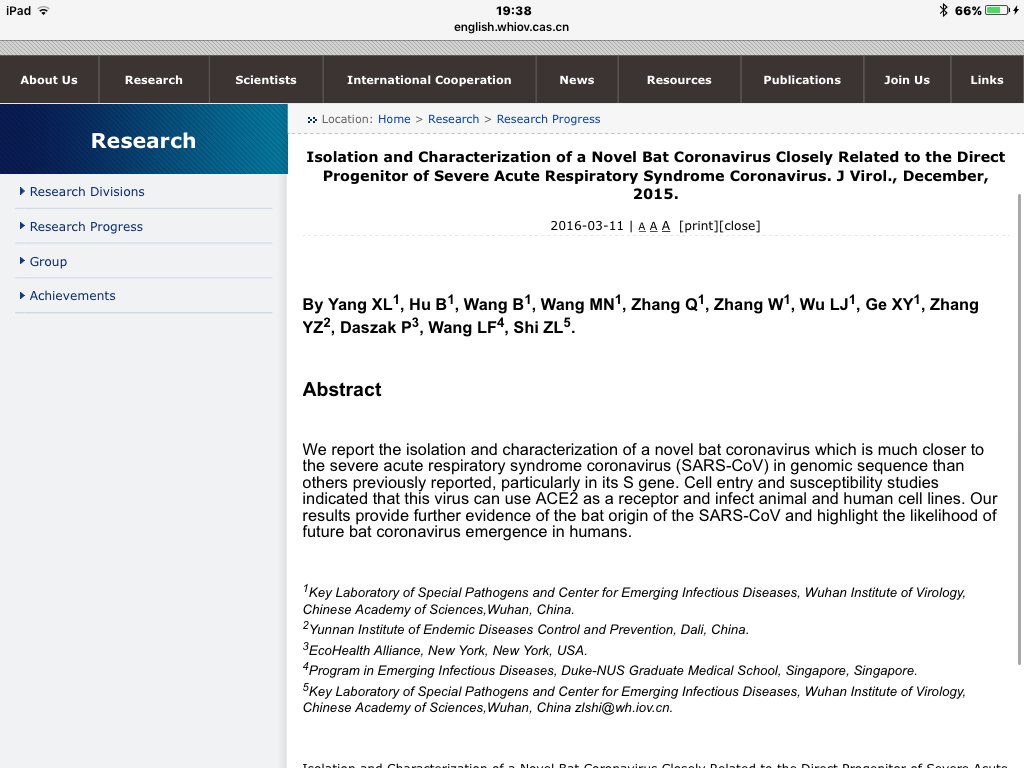The height and width of the screenshot is (768, 1024).
Task: Click the breadcrumb location dots icon
Action: pos(312,120)
